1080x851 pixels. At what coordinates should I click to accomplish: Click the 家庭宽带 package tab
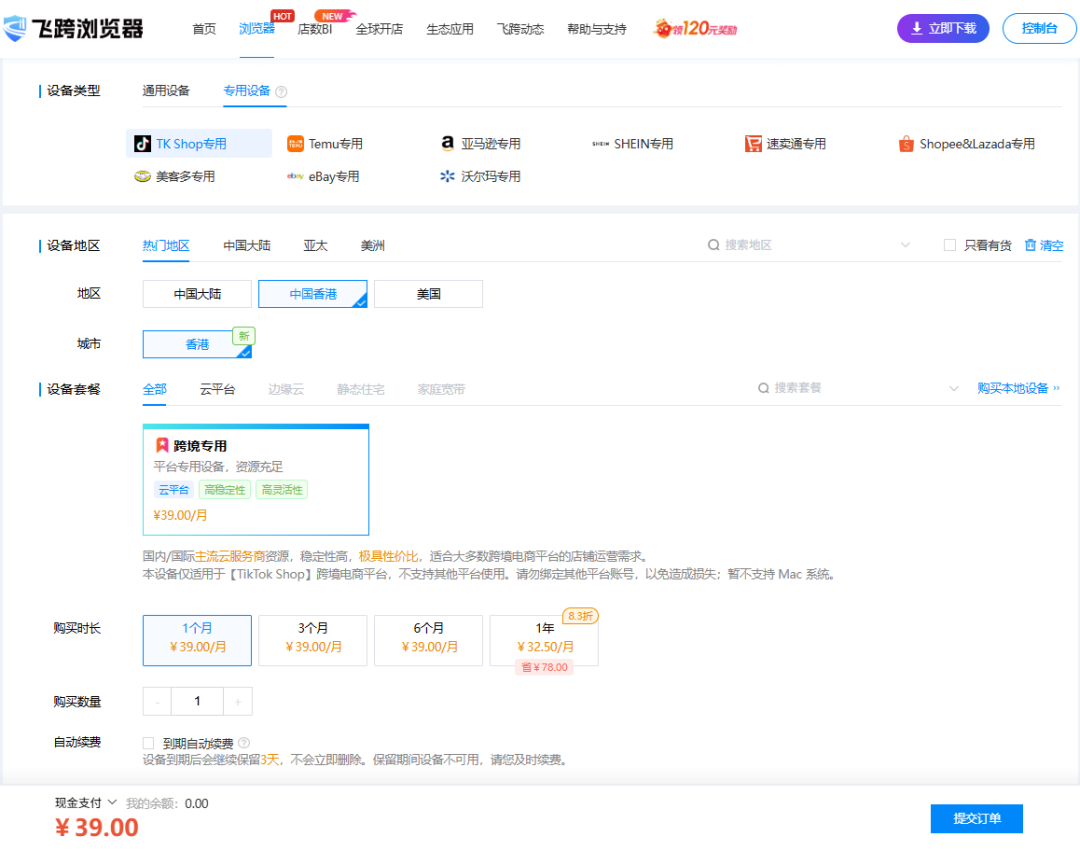click(441, 389)
